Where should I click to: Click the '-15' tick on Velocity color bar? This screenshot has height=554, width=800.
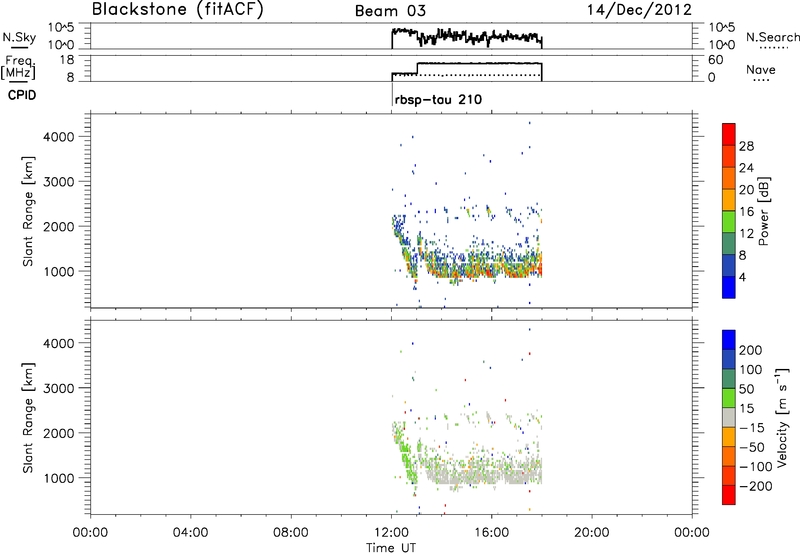click(751, 428)
